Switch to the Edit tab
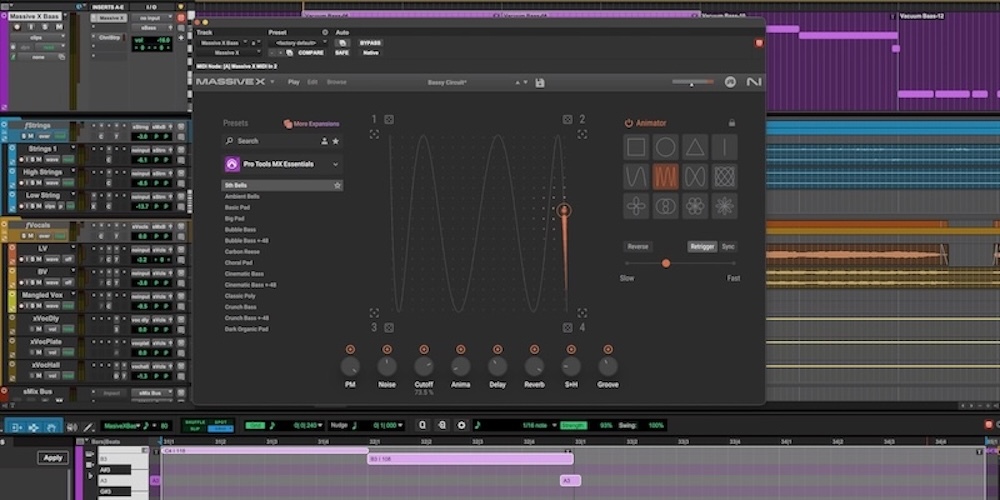This screenshot has height=500, width=1000. [x=312, y=82]
